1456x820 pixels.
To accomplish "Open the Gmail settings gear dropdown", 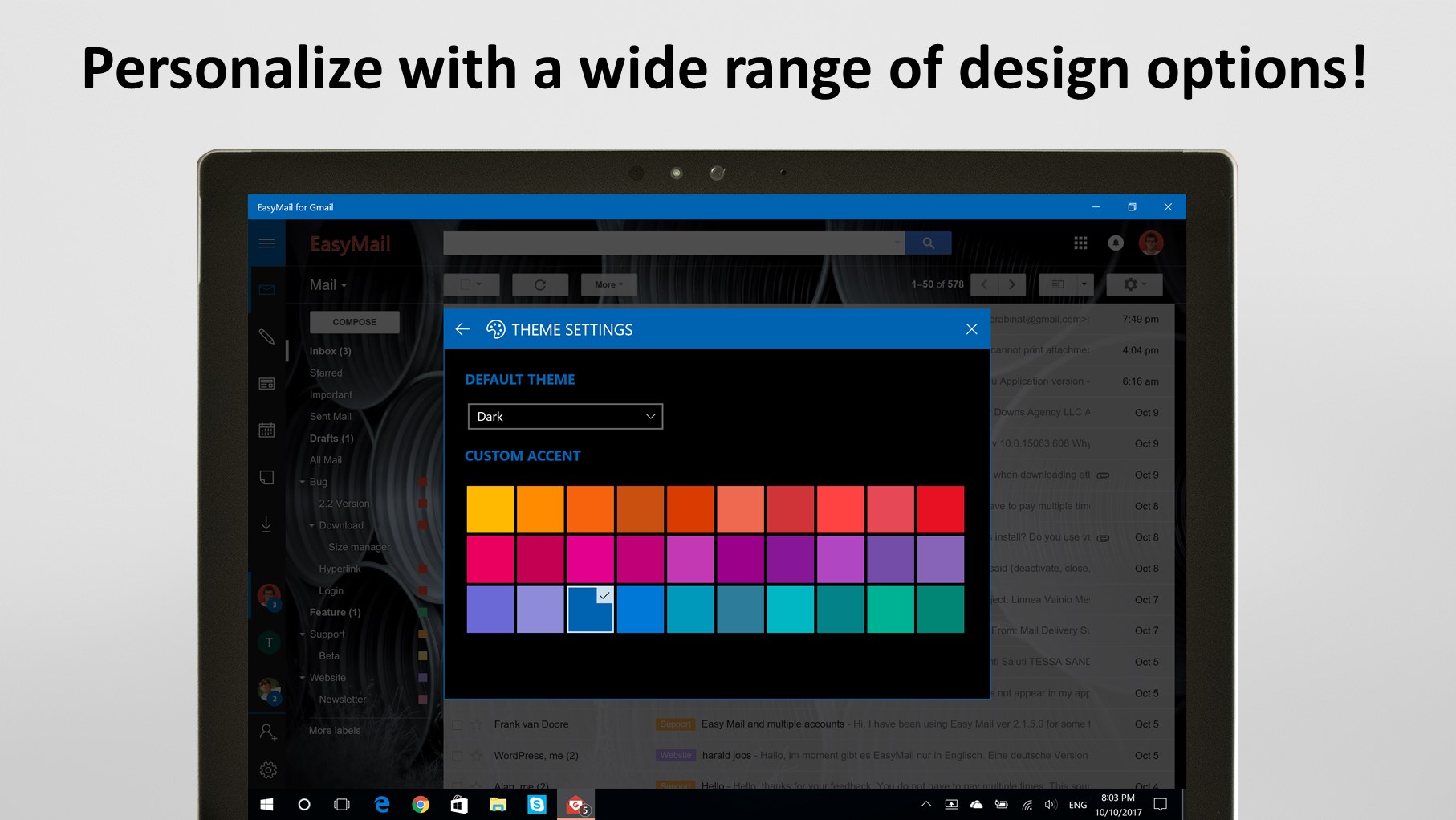I will (x=1134, y=284).
